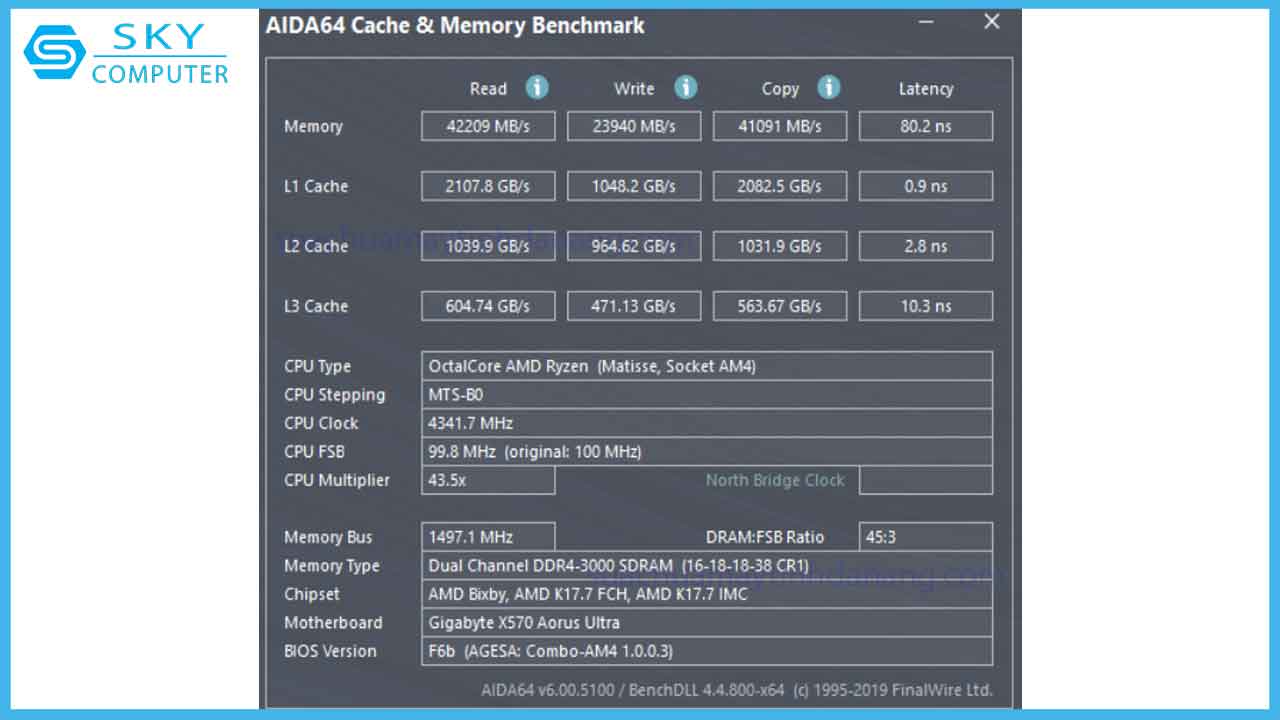The width and height of the screenshot is (1280, 720).
Task: Click the L3 Cache row label
Action: point(316,306)
